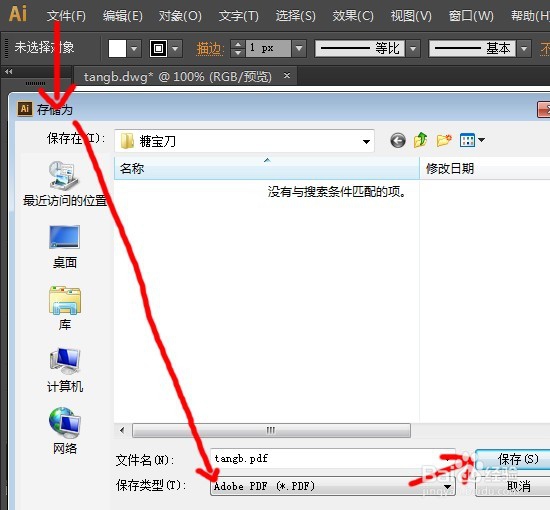The image size is (550, 510).
Task: Open the 基本 brush definition dropdown
Action: click(524, 48)
